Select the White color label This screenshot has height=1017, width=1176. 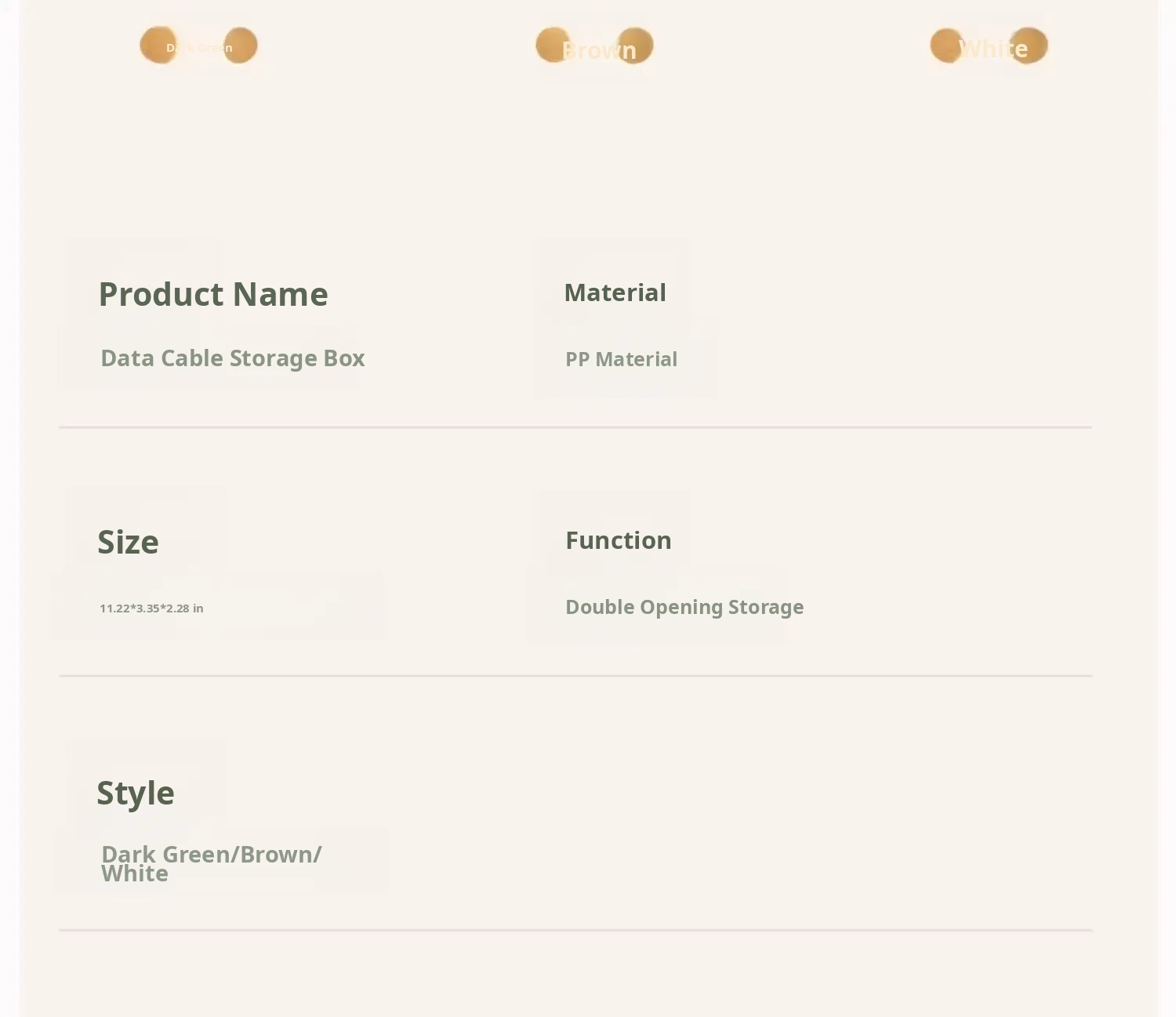click(993, 49)
